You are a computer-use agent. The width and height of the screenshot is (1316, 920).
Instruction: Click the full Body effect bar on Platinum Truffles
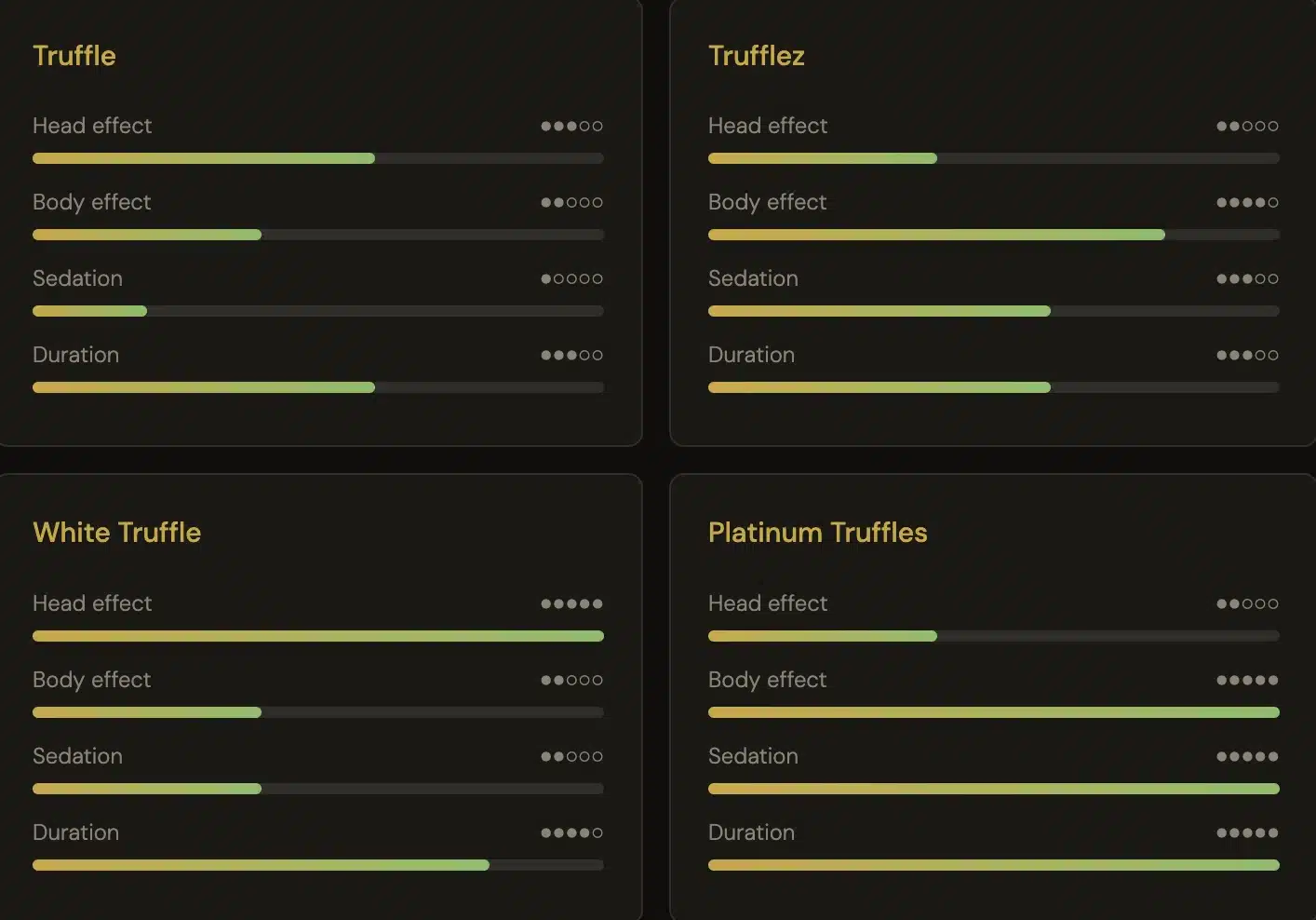(994, 711)
